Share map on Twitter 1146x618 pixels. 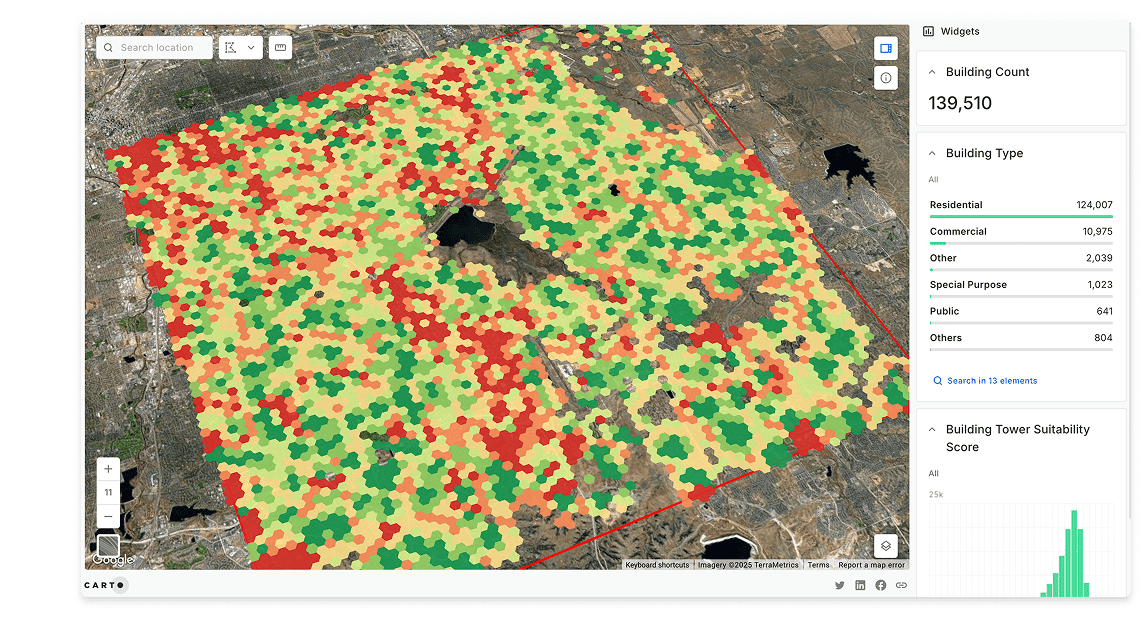(x=839, y=585)
